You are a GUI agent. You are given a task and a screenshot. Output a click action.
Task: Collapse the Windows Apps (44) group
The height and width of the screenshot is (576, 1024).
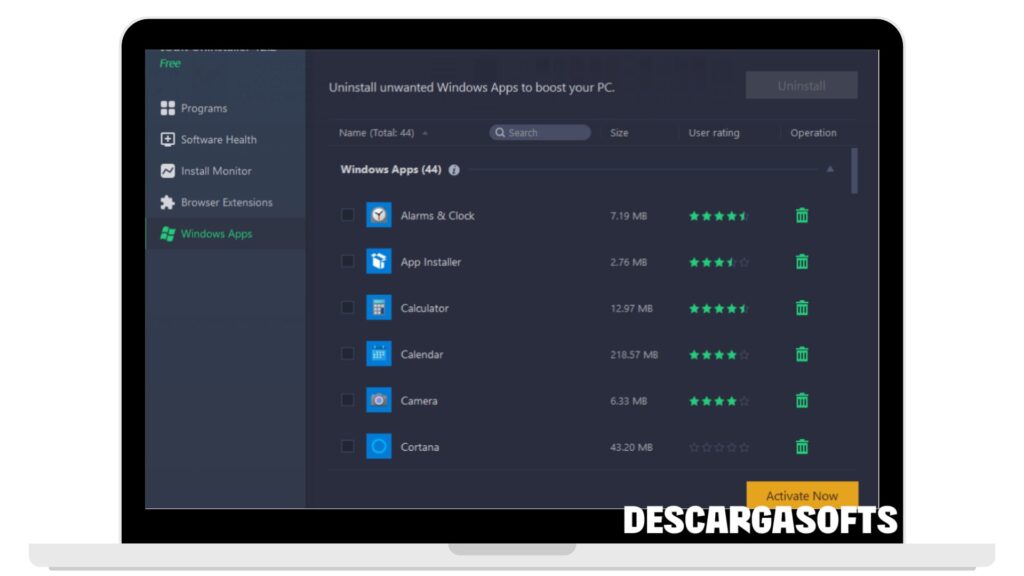click(x=830, y=169)
